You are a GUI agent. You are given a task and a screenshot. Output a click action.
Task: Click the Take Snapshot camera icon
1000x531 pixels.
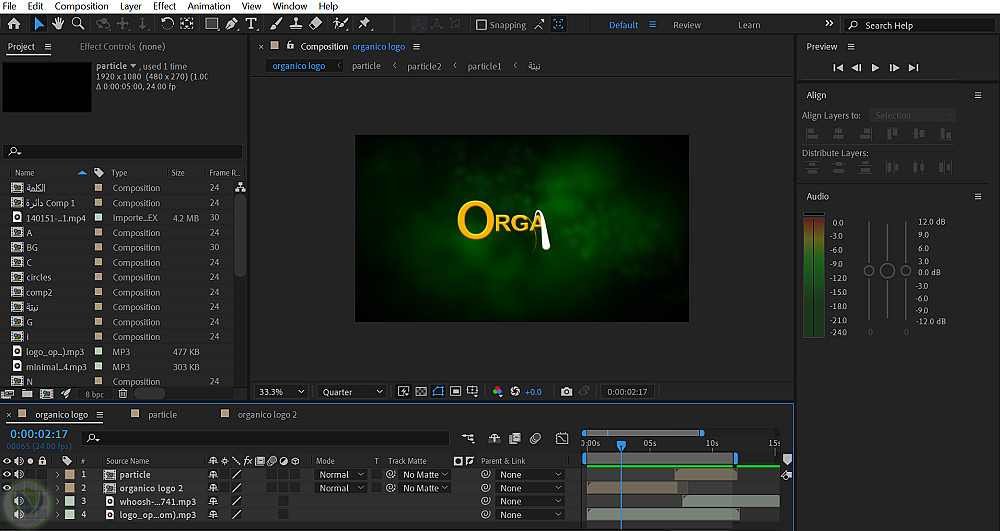point(566,392)
